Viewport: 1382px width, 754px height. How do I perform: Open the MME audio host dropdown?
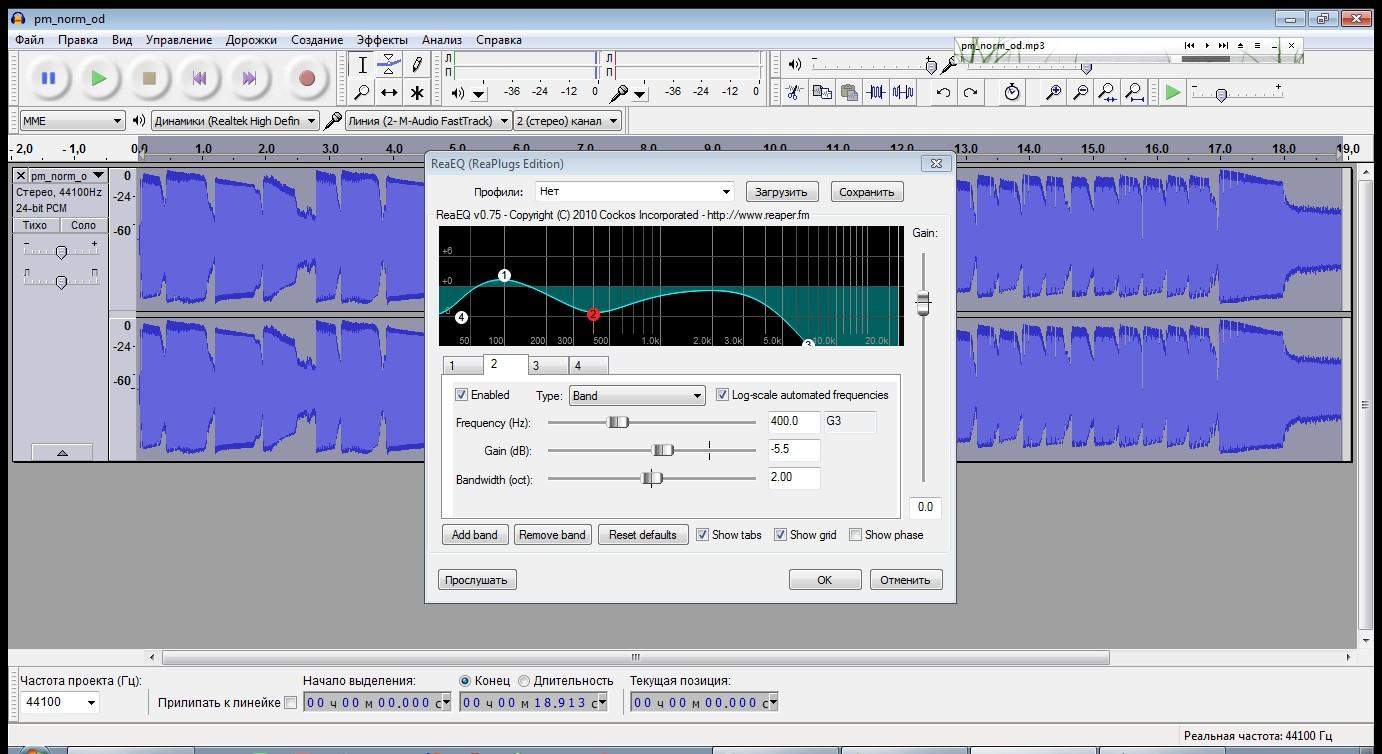point(72,121)
